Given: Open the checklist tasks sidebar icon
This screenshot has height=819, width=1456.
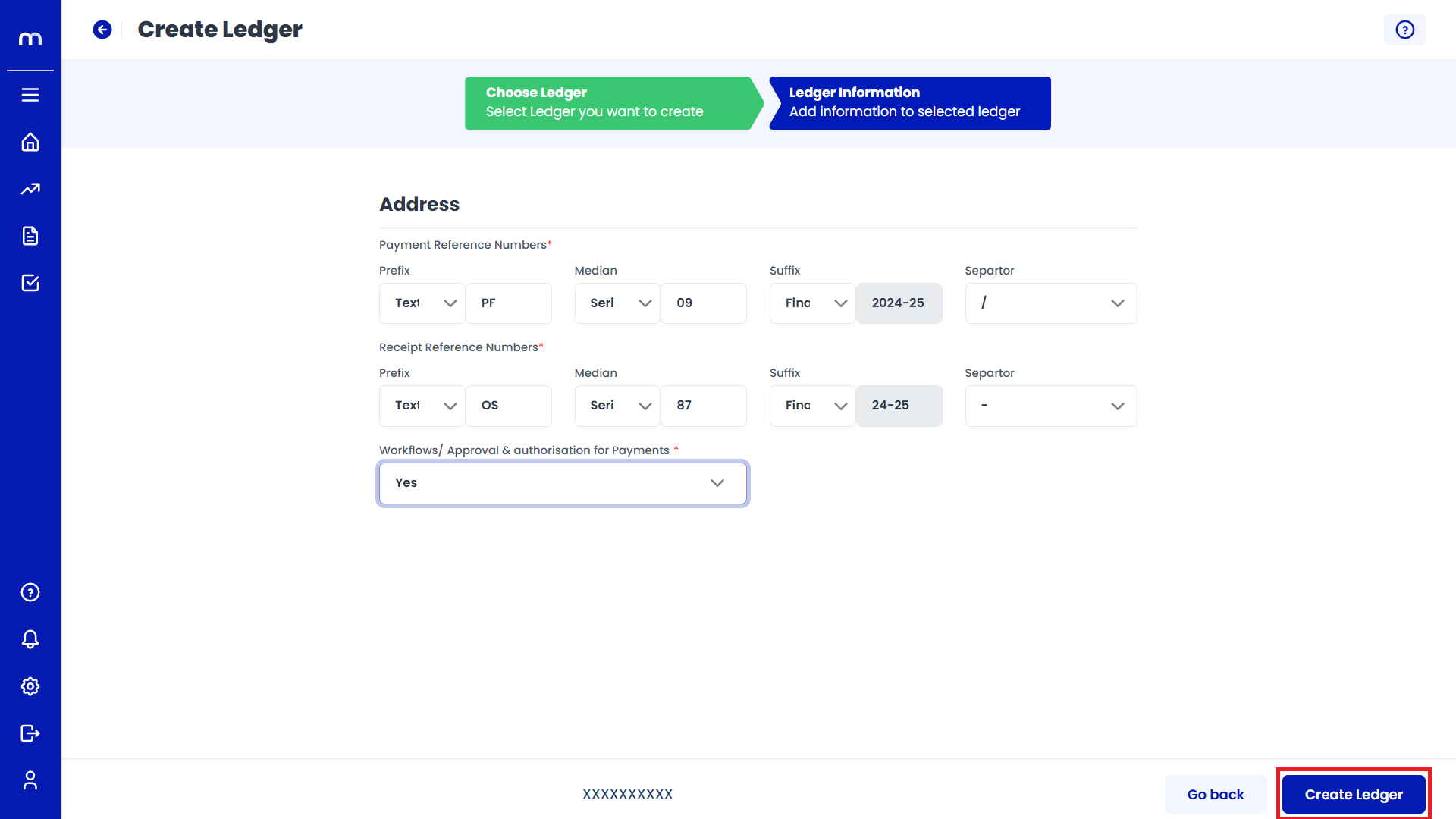Looking at the screenshot, I should click(30, 283).
